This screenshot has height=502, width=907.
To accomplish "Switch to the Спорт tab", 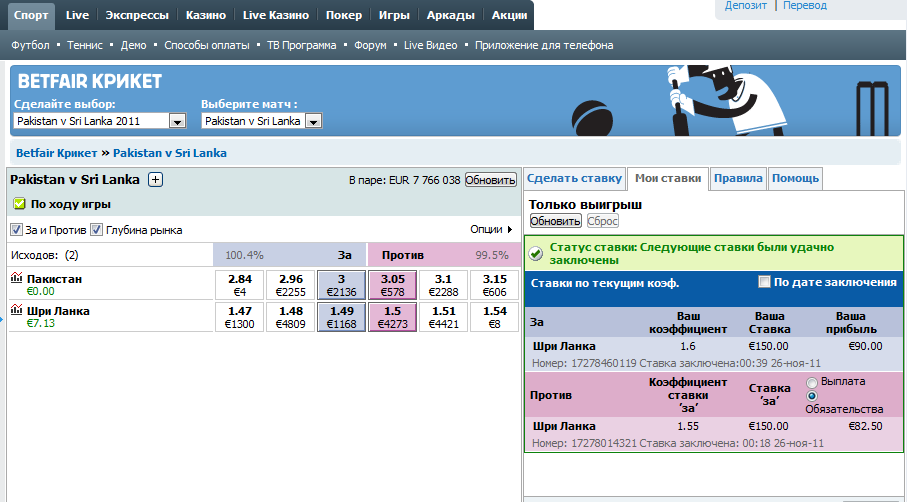I will 31,15.
